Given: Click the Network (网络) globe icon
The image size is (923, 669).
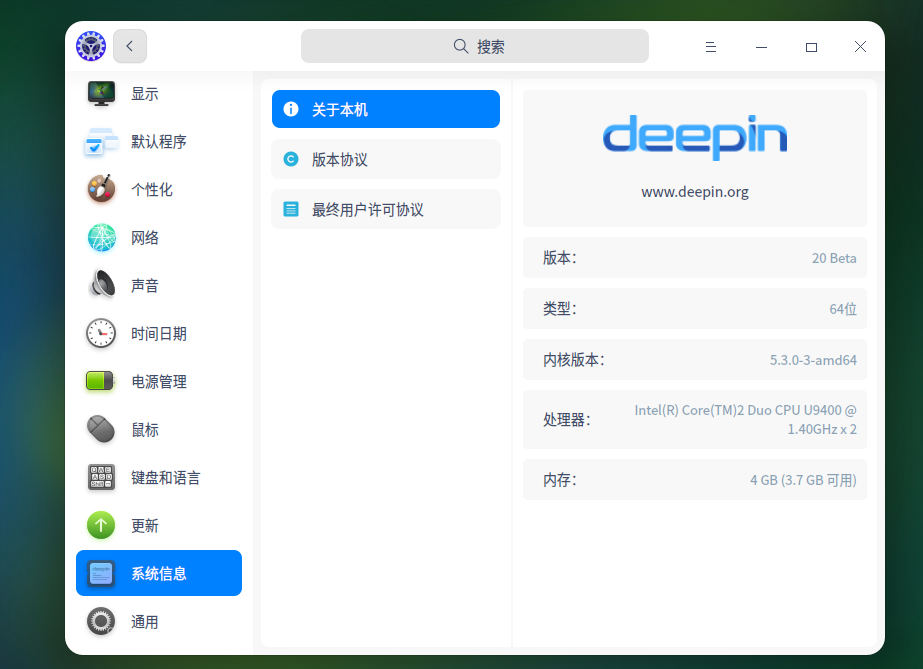Looking at the screenshot, I should pyautogui.click(x=101, y=238).
